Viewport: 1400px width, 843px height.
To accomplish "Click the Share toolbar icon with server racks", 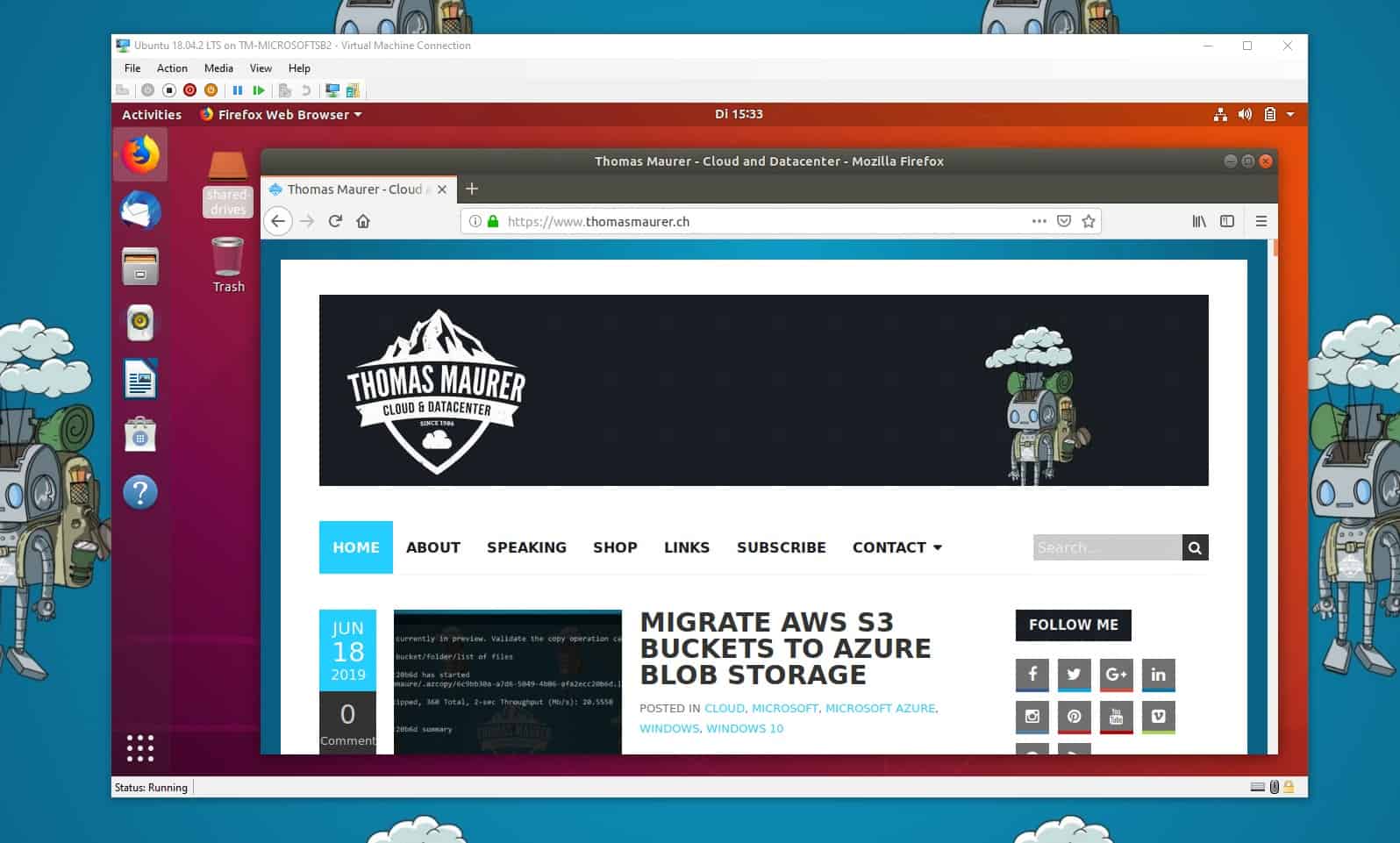I will click(353, 90).
